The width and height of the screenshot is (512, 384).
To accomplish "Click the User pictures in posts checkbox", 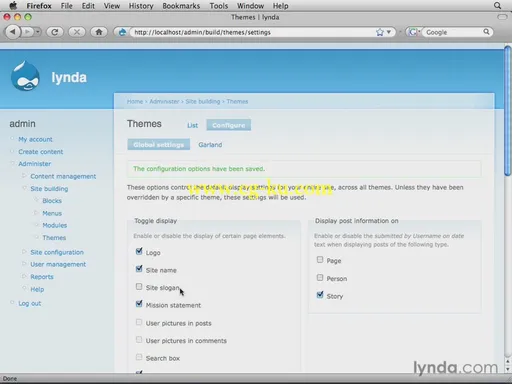I will (x=139, y=322).
